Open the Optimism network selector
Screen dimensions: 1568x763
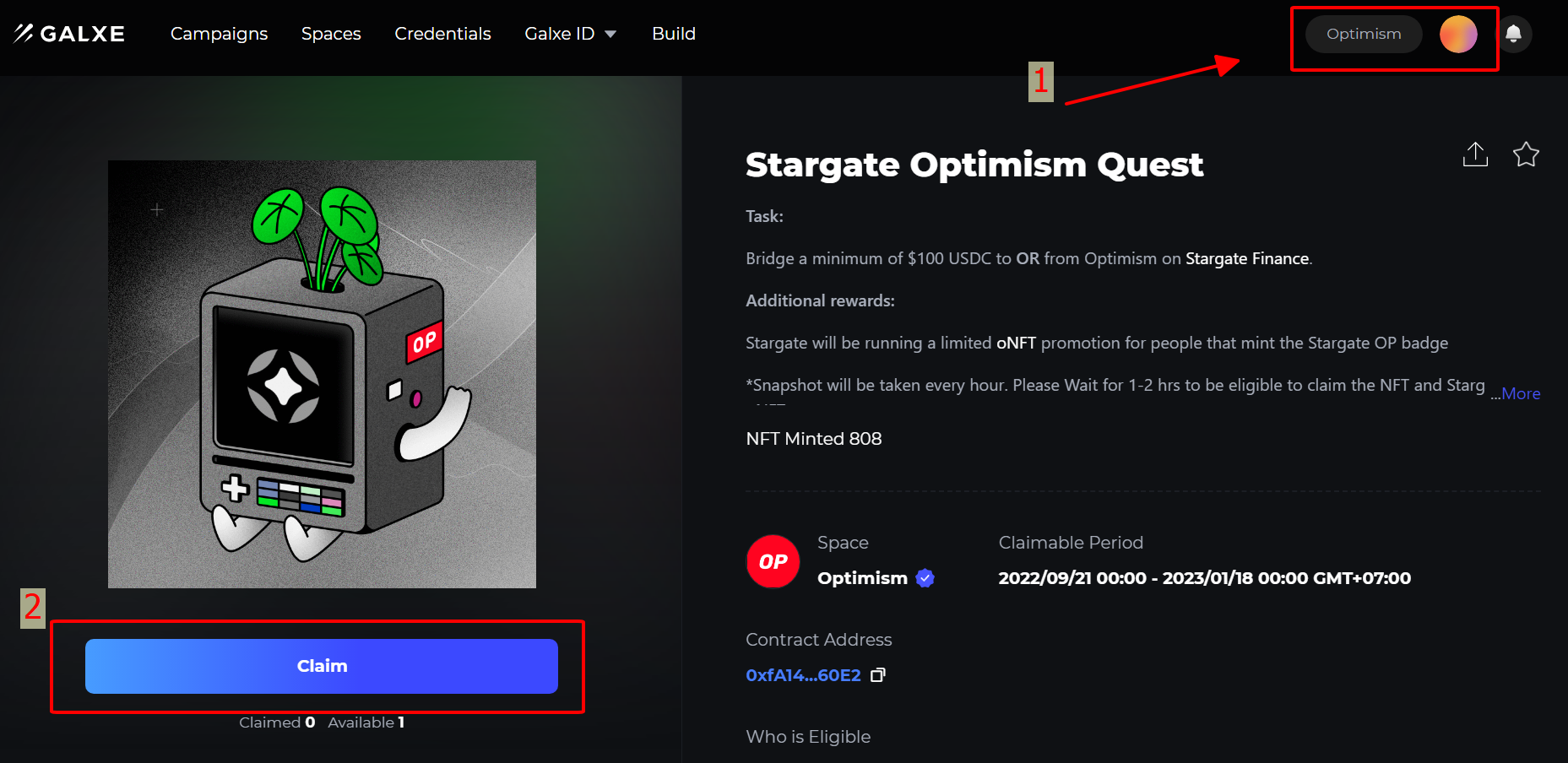click(1363, 35)
